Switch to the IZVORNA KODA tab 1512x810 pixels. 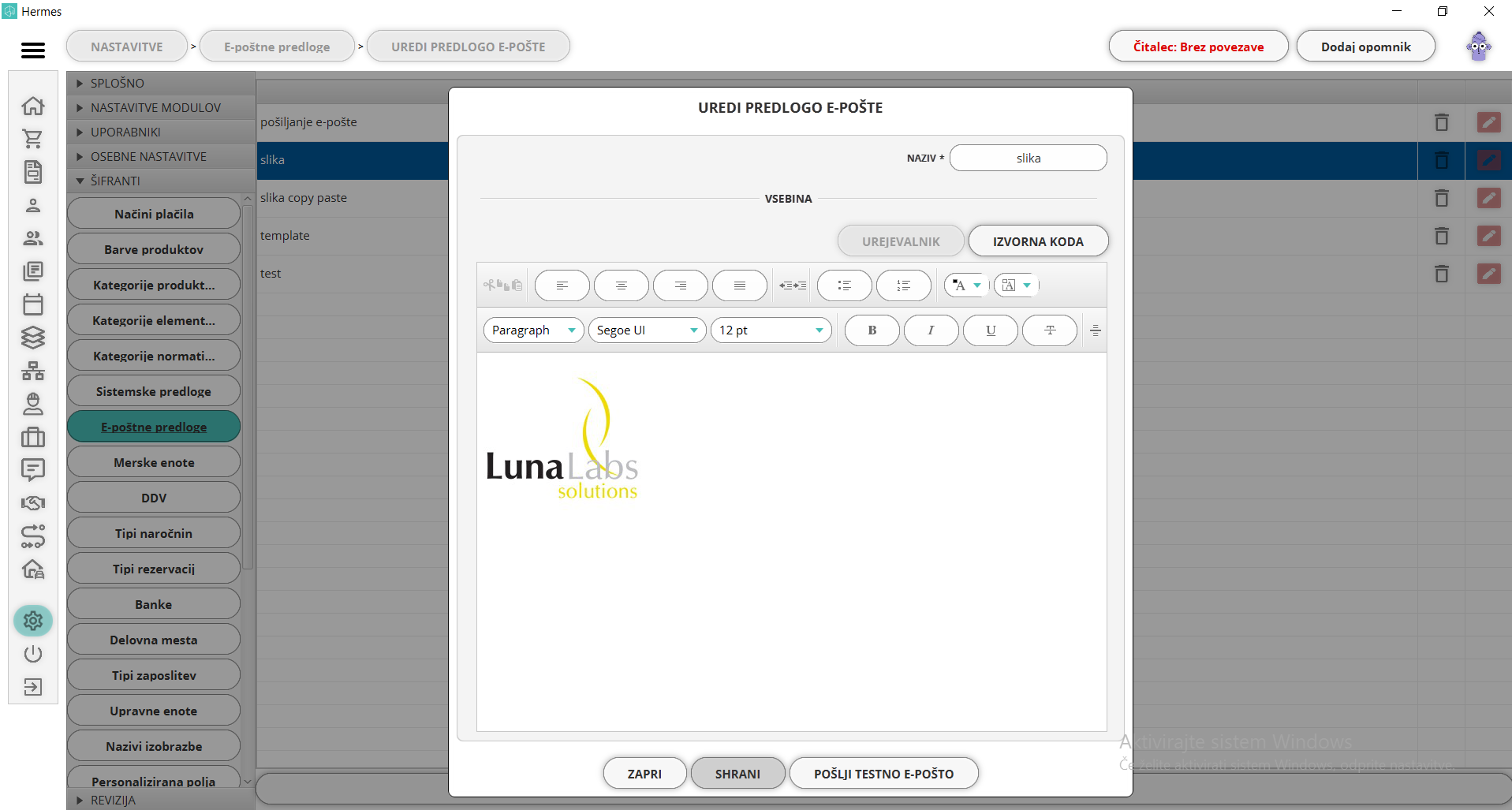(1038, 241)
